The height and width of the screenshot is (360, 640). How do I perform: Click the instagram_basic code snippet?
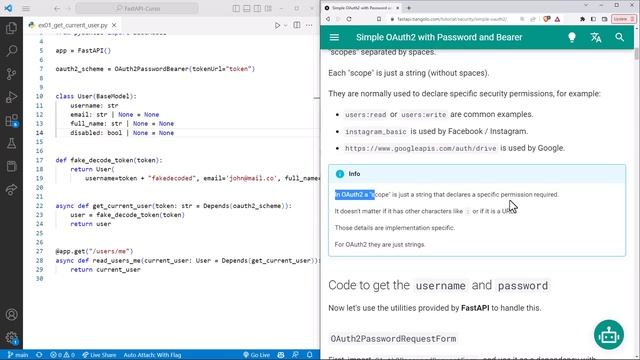[x=376, y=132]
